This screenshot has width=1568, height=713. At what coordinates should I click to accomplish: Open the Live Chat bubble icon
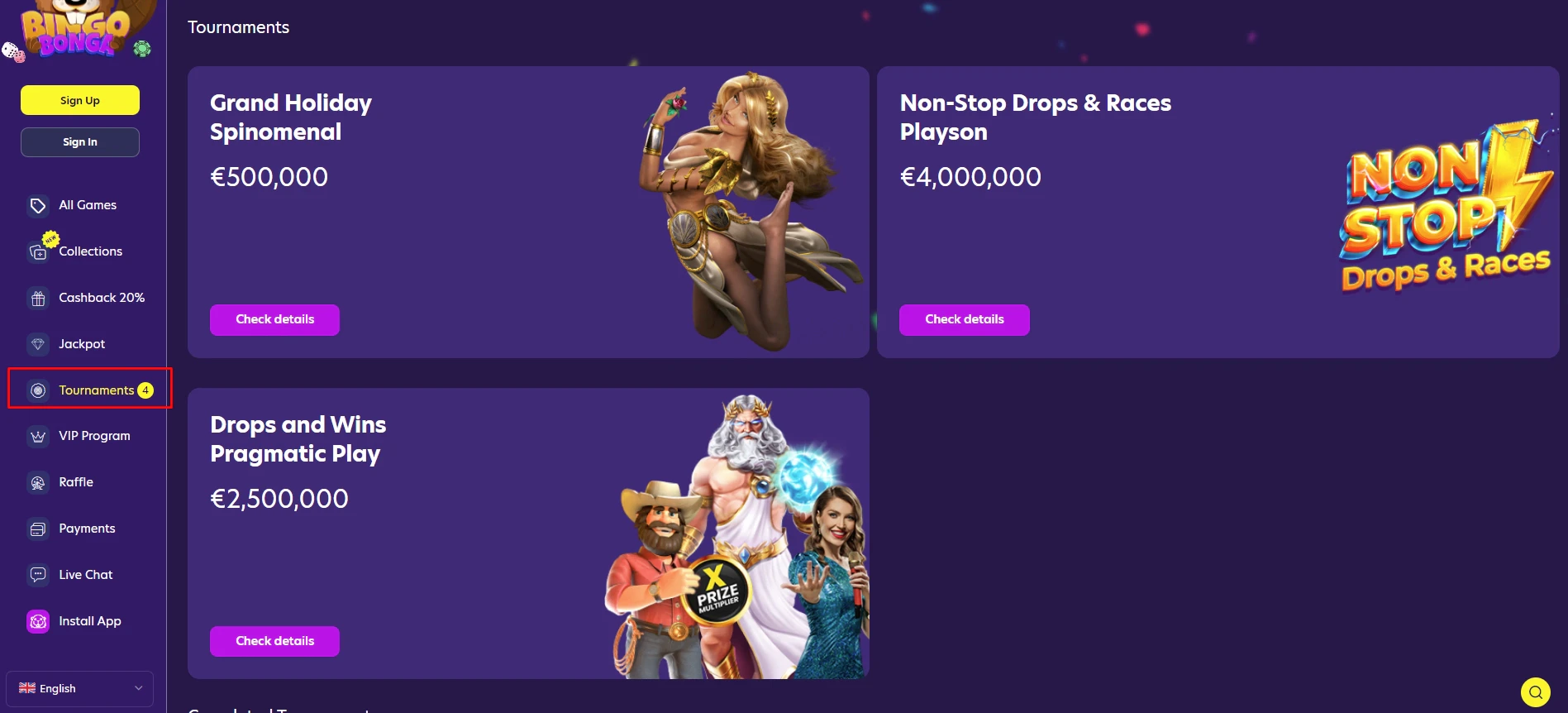(38, 575)
